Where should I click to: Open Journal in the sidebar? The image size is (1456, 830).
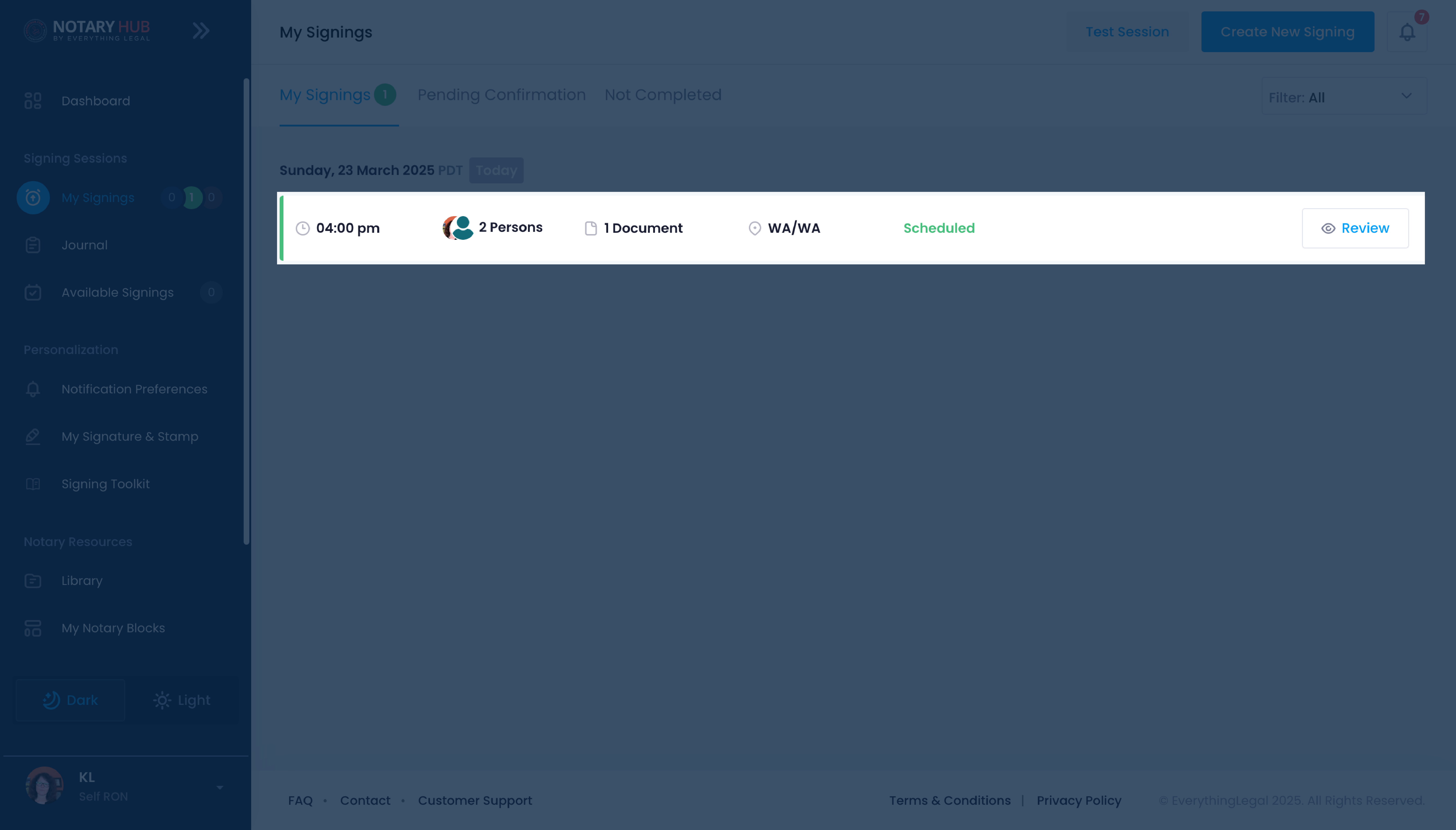point(84,245)
